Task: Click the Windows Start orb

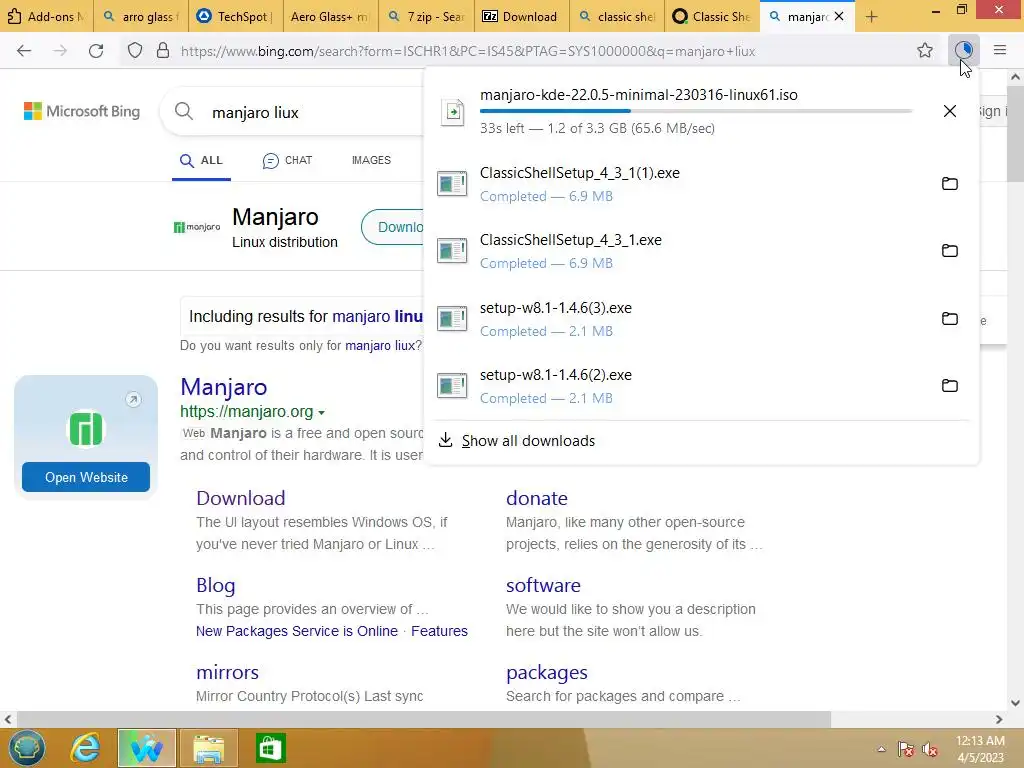Action: pos(27,748)
